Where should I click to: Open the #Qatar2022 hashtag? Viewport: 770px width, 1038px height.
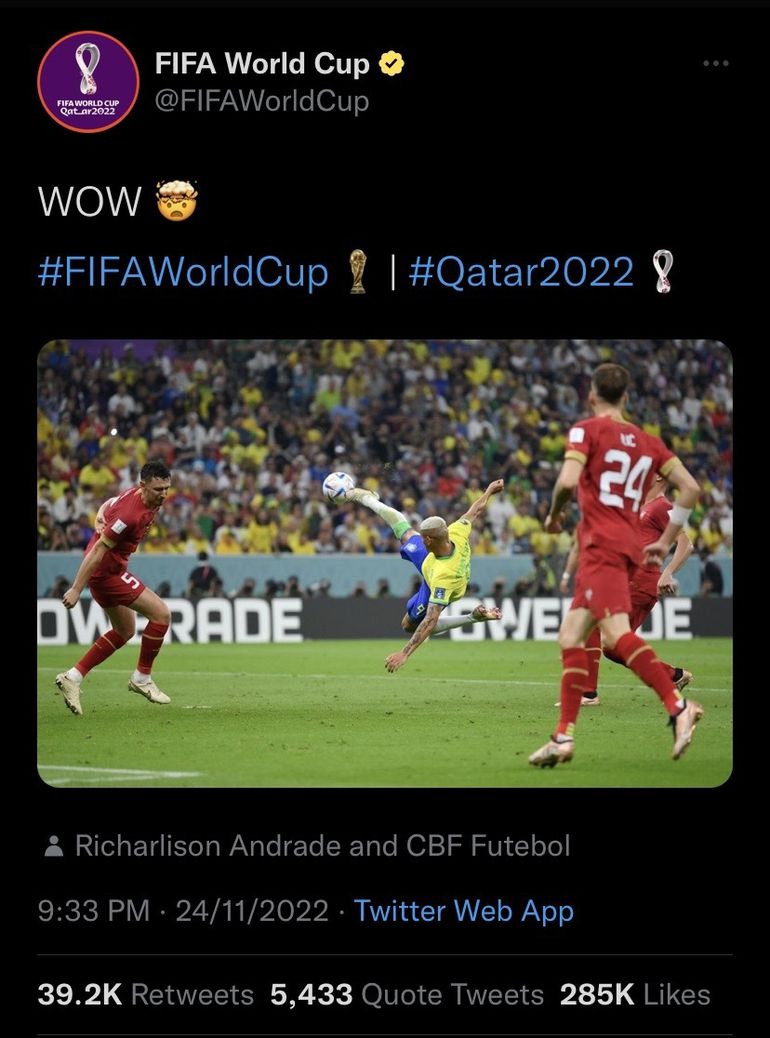[521, 272]
